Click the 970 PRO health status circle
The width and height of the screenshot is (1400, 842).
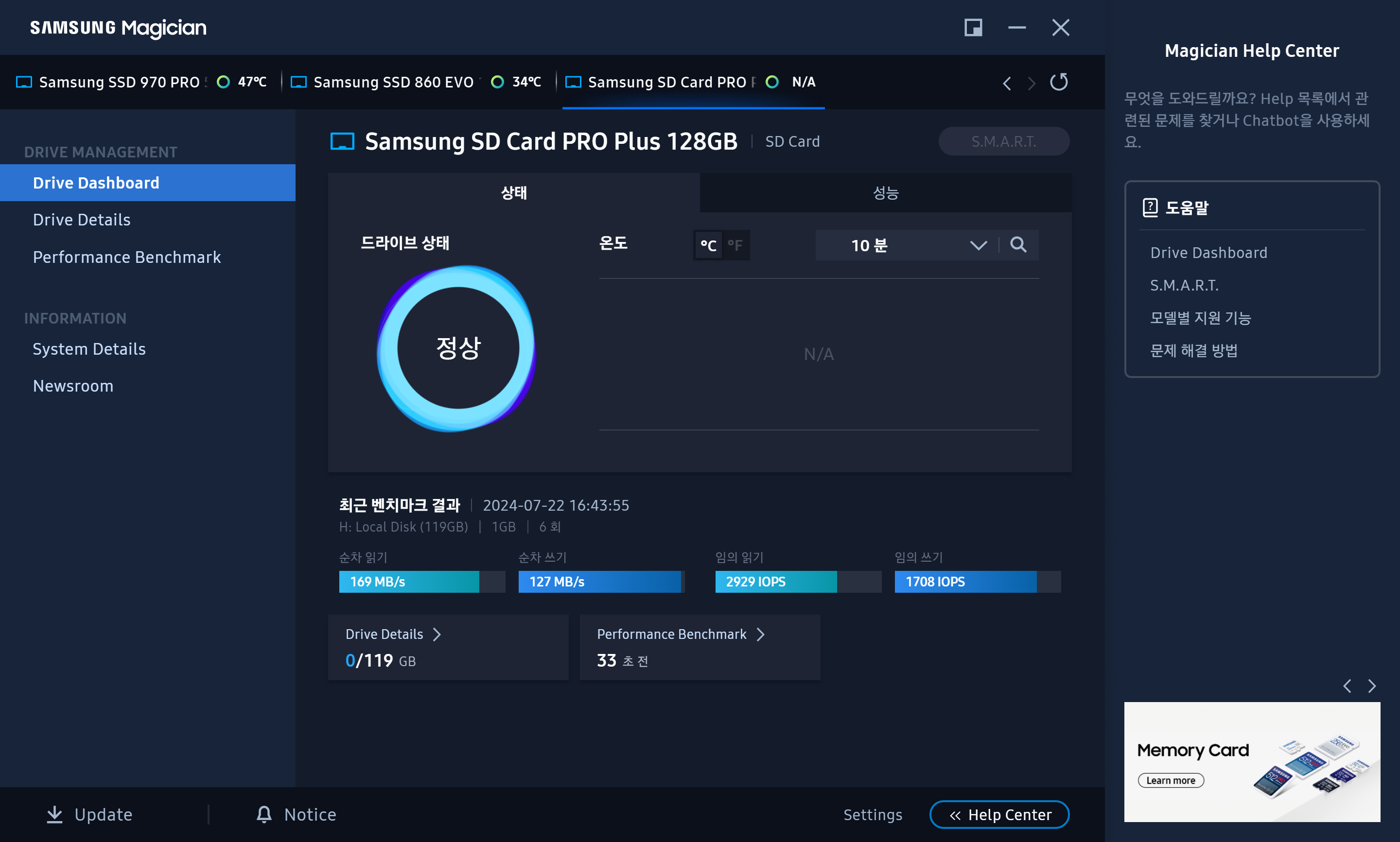click(224, 82)
